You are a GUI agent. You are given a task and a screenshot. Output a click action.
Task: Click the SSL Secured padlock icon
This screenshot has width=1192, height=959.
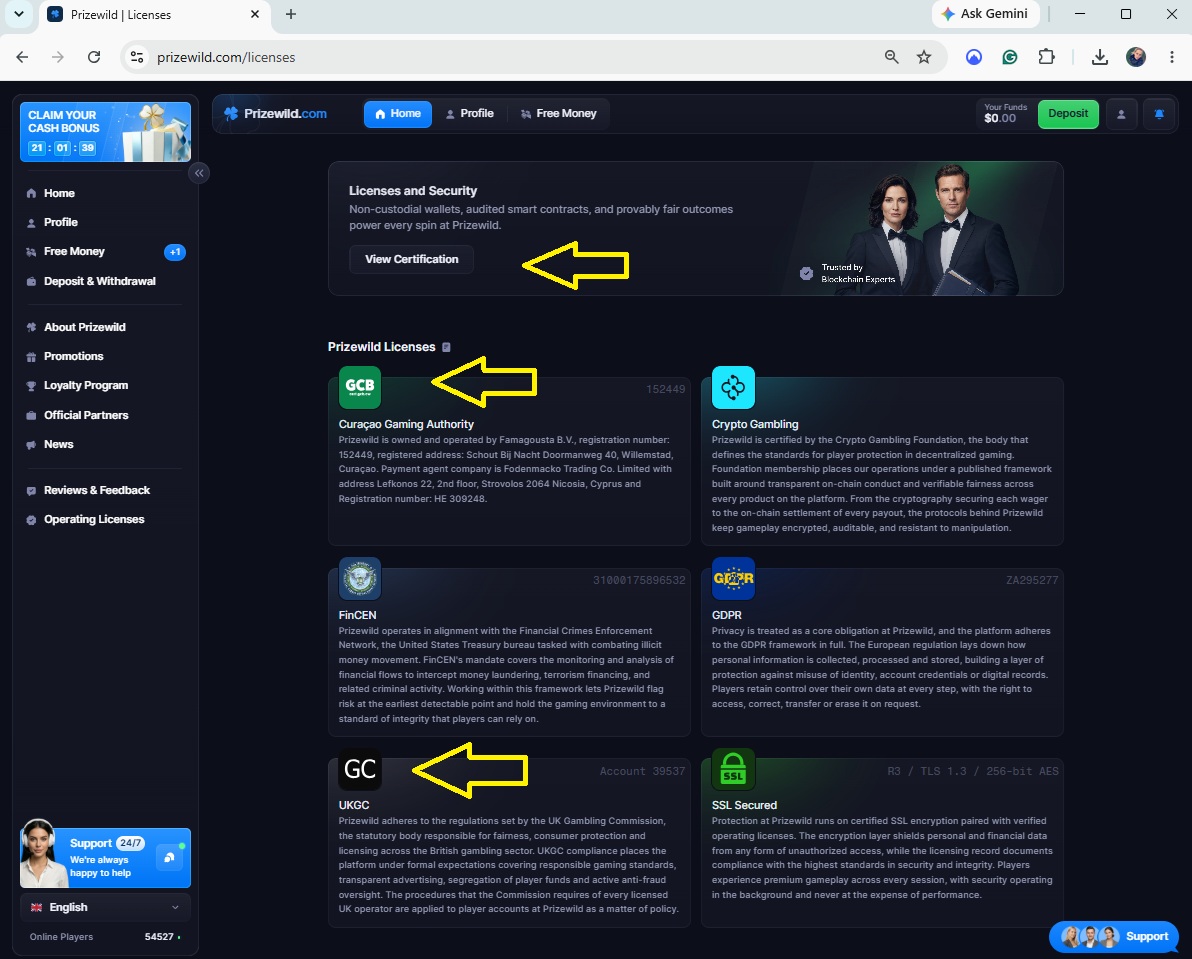point(733,769)
